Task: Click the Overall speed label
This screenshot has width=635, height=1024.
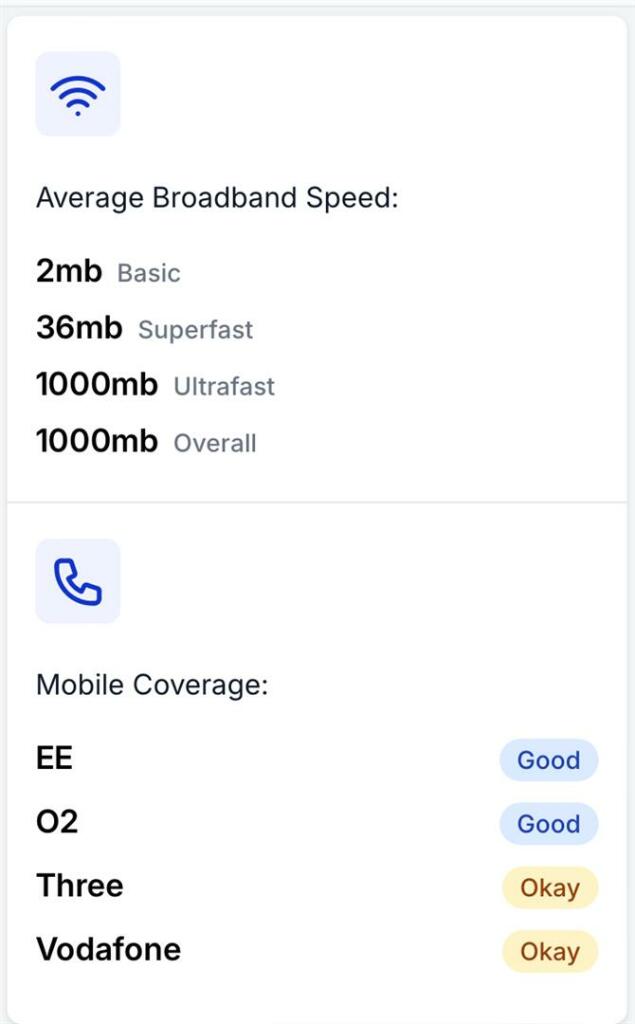Action: tap(215, 443)
